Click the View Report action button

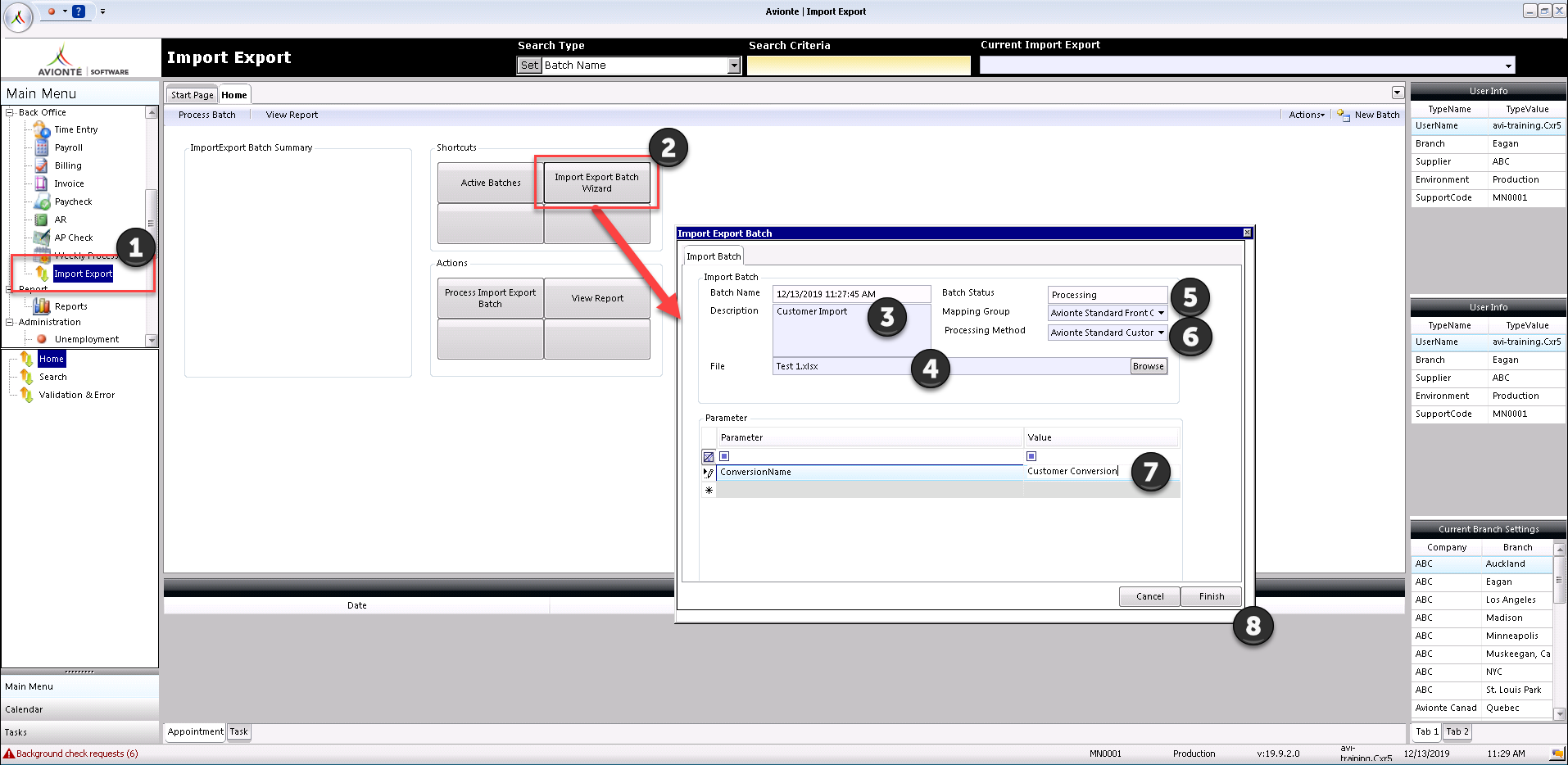[597, 298]
